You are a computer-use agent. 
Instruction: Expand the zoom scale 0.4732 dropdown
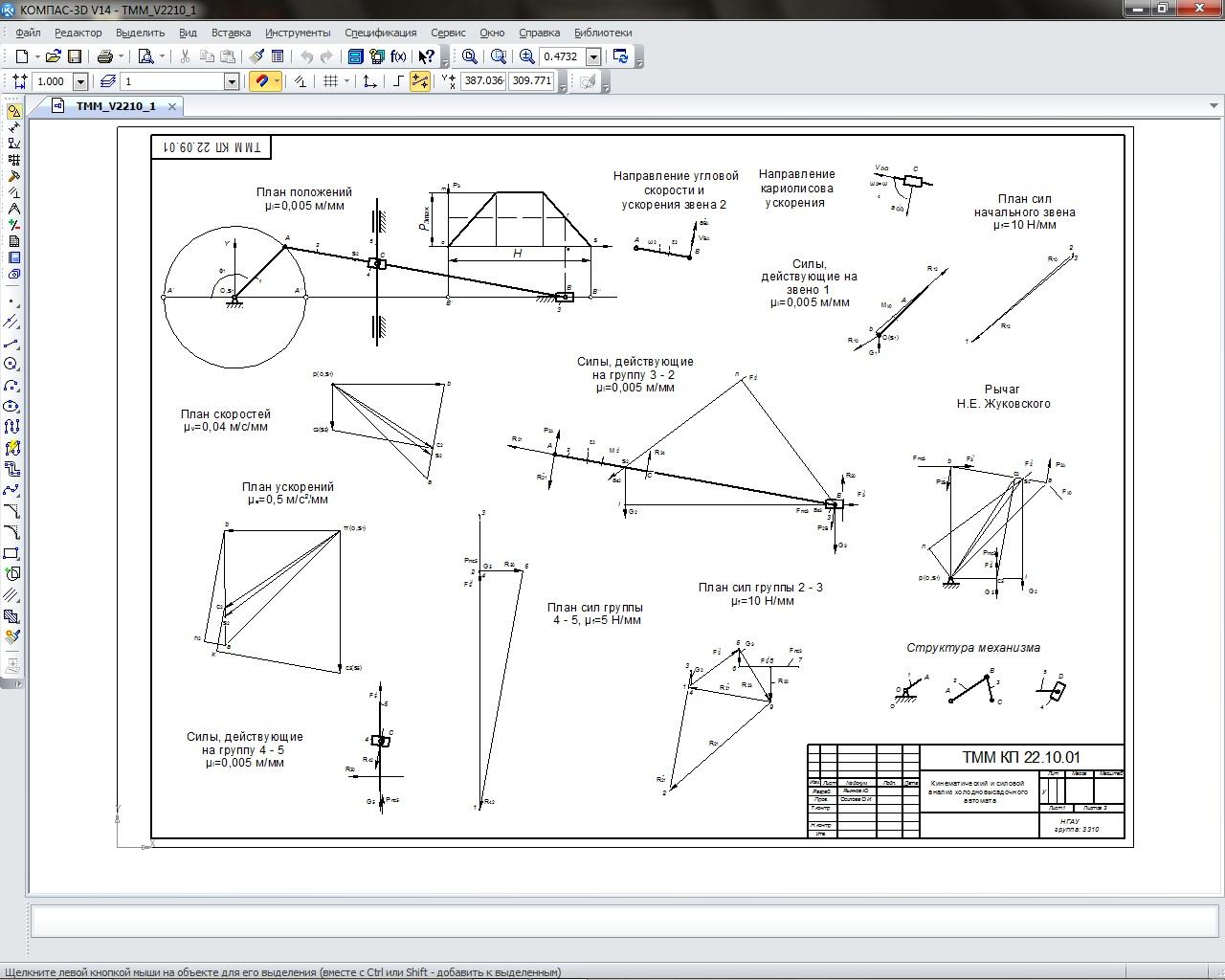[x=593, y=56]
